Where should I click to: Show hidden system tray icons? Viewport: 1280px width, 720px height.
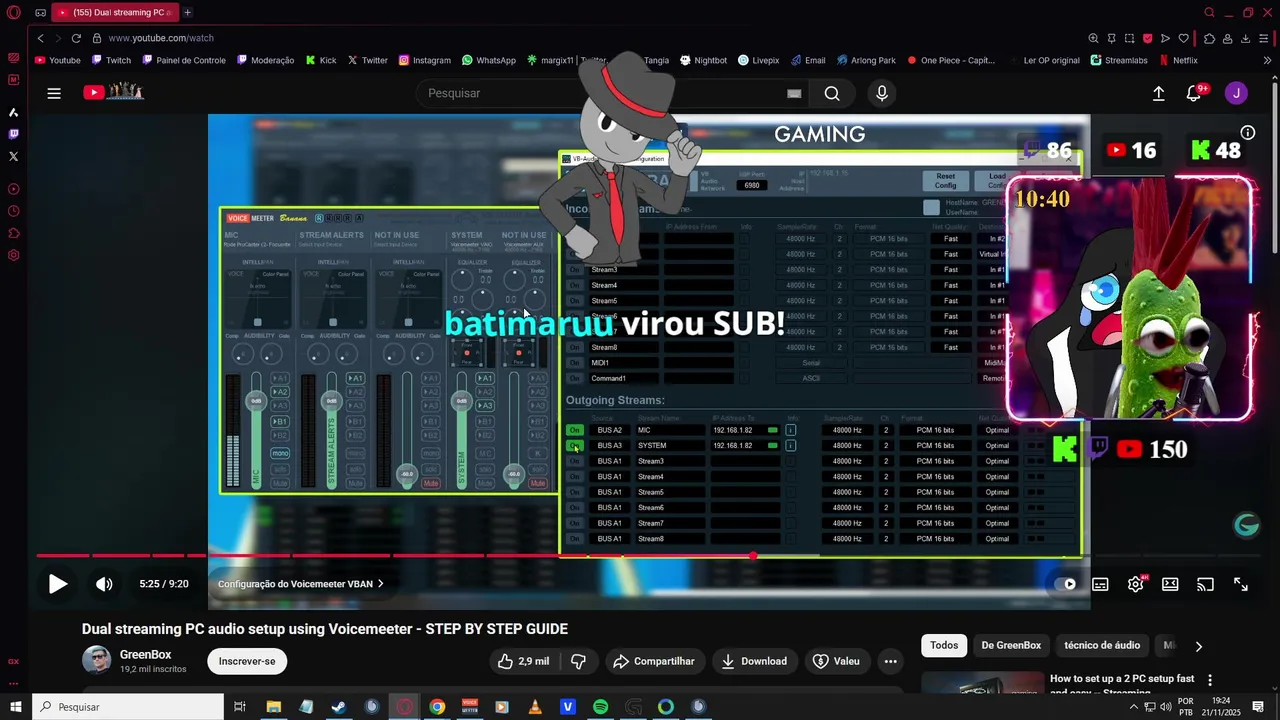[x=1133, y=707]
